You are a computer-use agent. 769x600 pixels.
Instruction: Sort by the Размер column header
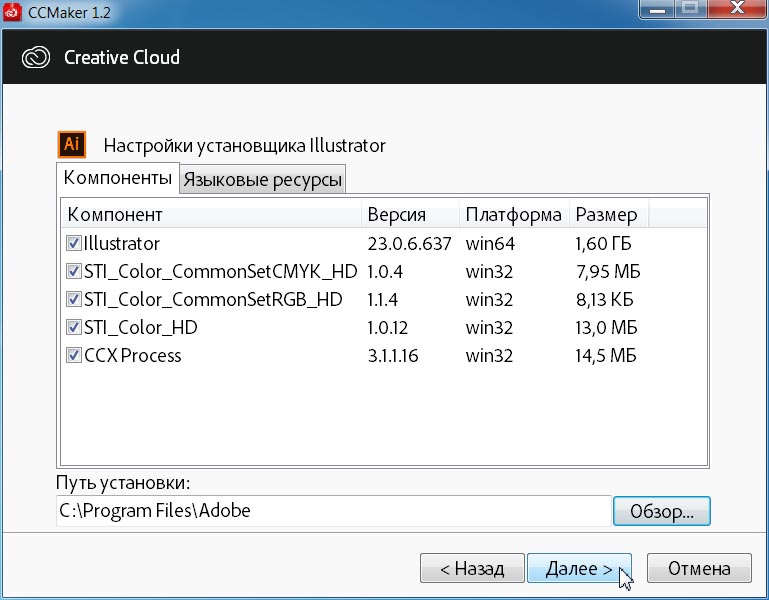609,214
